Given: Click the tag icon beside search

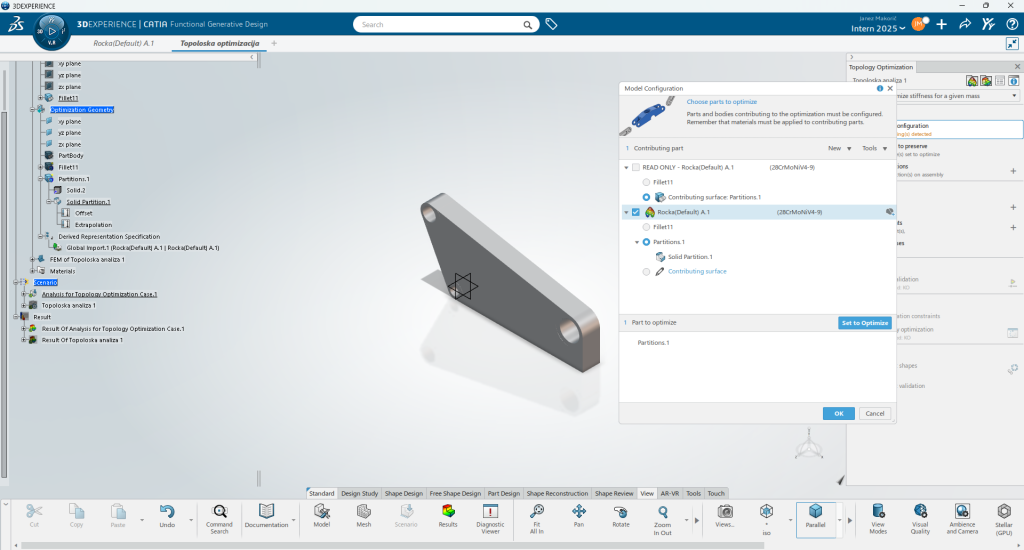Looking at the screenshot, I should [551, 24].
